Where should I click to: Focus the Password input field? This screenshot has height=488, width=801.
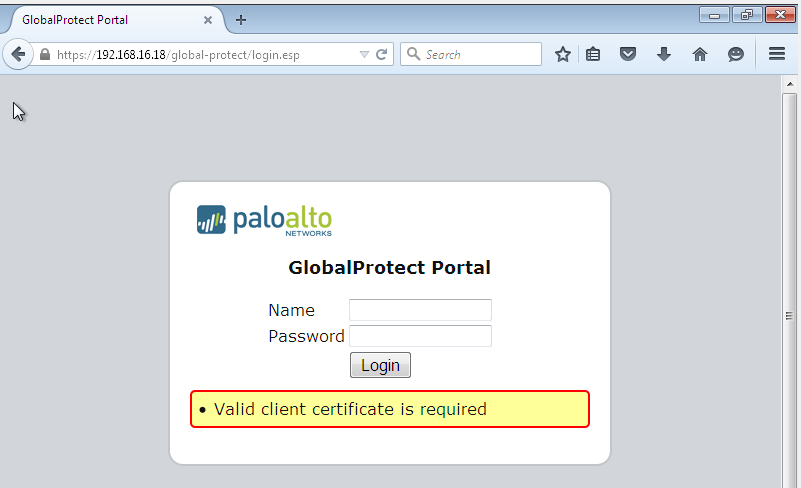(420, 336)
